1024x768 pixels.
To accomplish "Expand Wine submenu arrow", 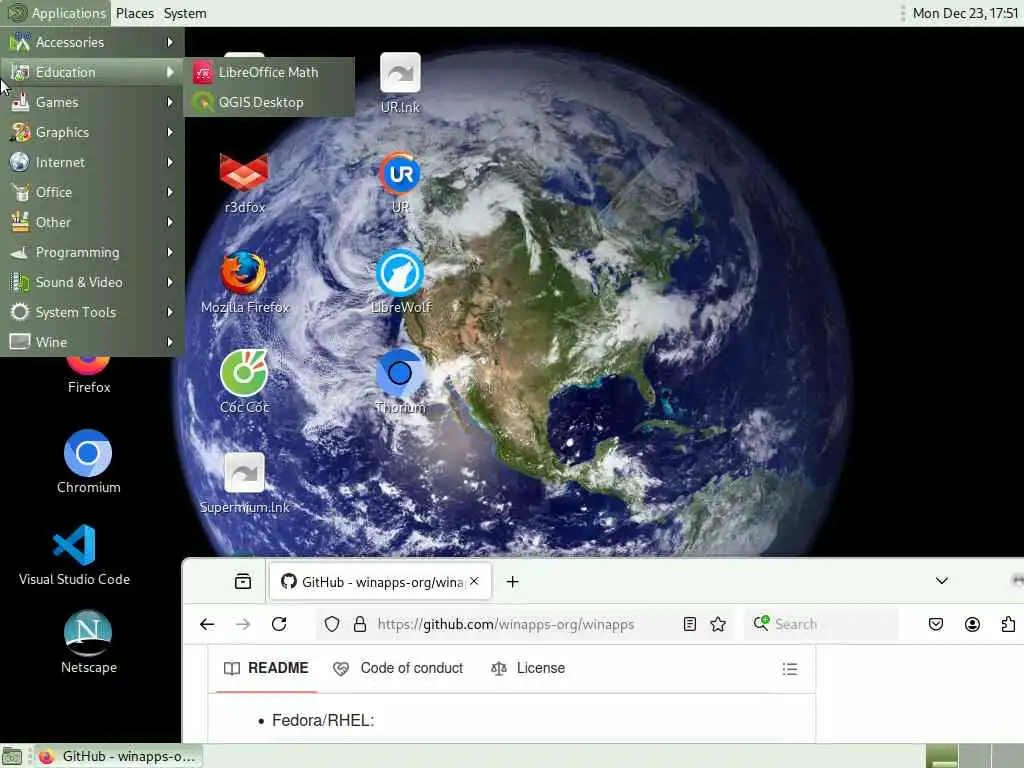I will pos(170,342).
